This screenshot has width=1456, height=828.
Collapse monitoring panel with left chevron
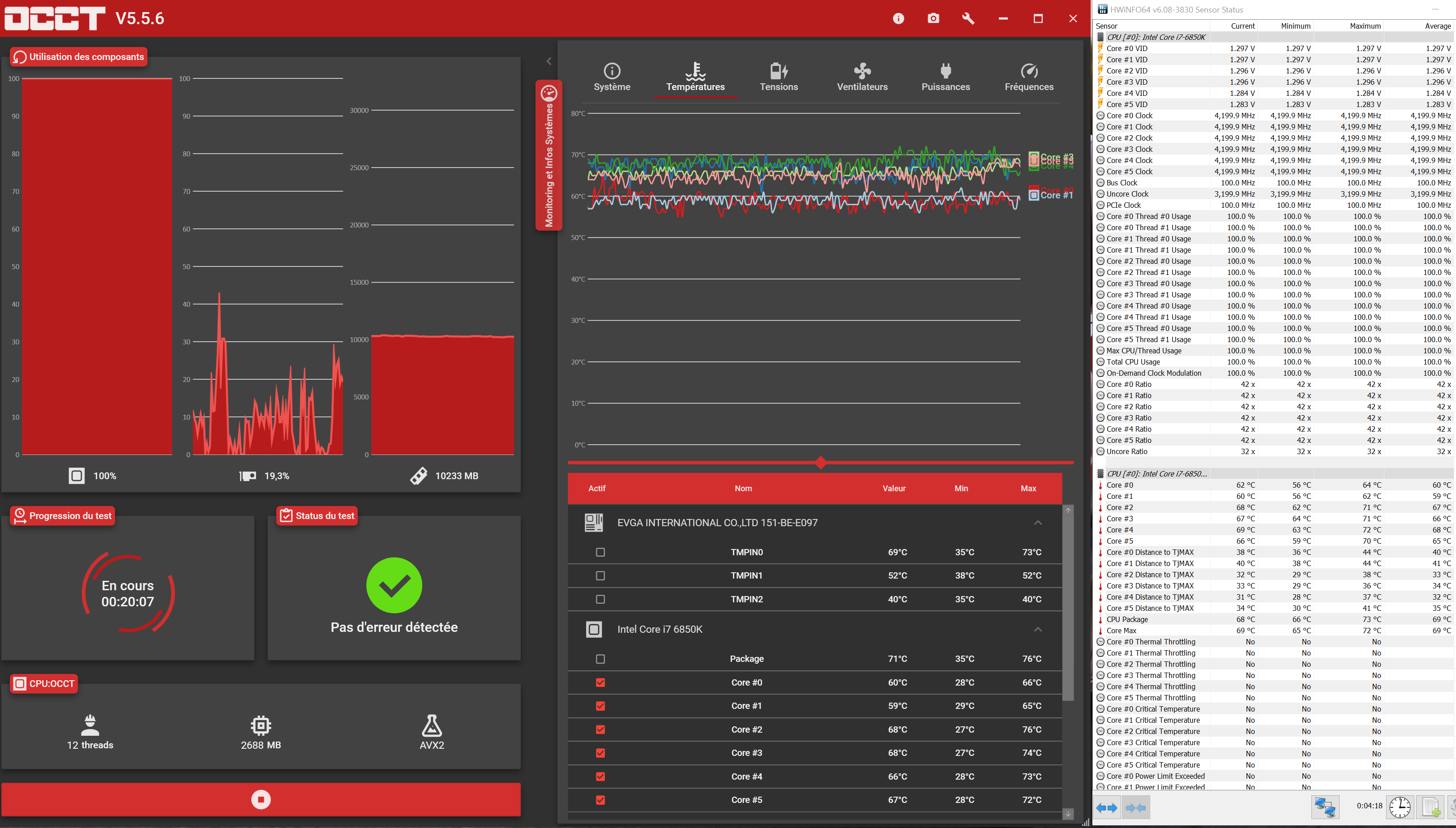[x=548, y=61]
